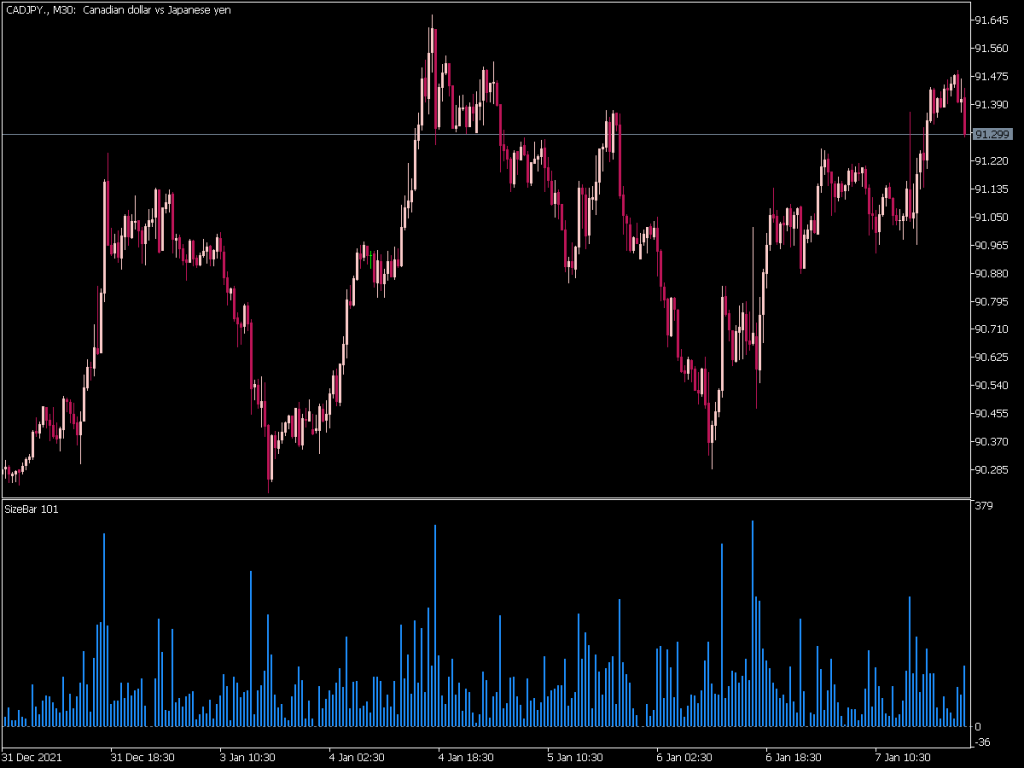Click the -36 indicator scale minimum label
This screenshot has width=1024, height=768.
click(x=983, y=742)
